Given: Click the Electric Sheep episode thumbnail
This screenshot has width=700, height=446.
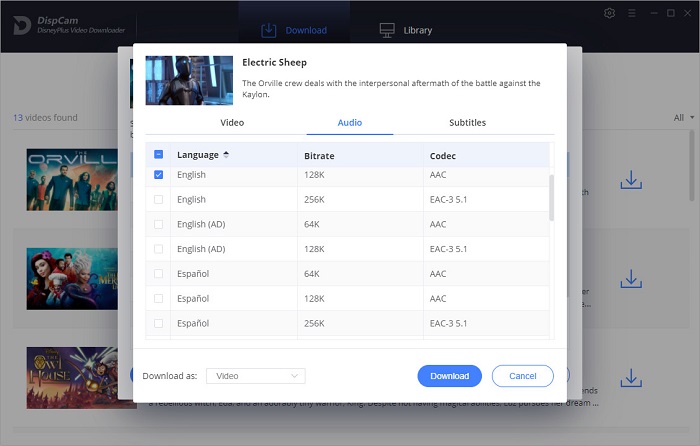Looking at the screenshot, I should point(189,80).
